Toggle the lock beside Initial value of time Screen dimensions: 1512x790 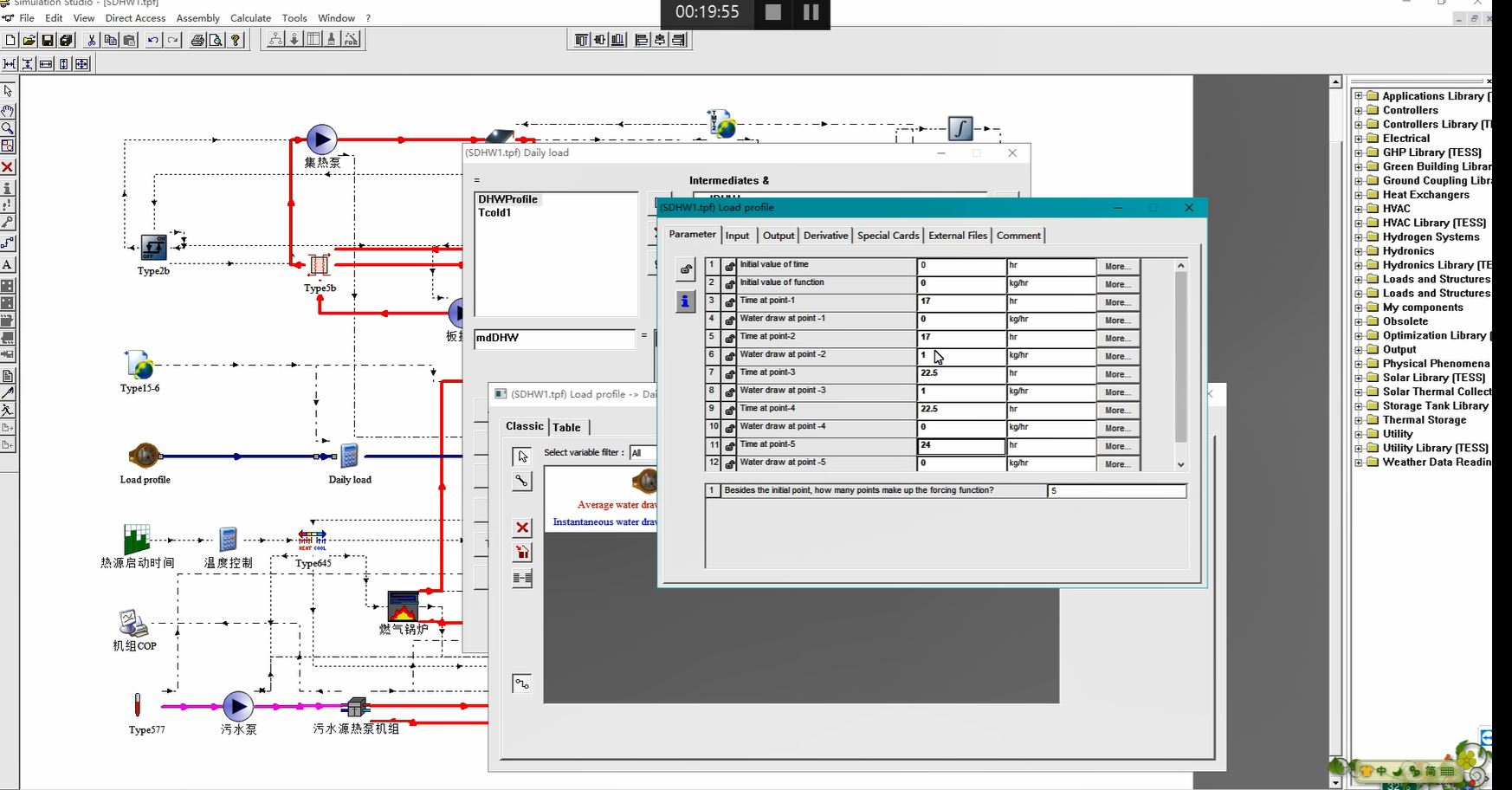pos(729,266)
